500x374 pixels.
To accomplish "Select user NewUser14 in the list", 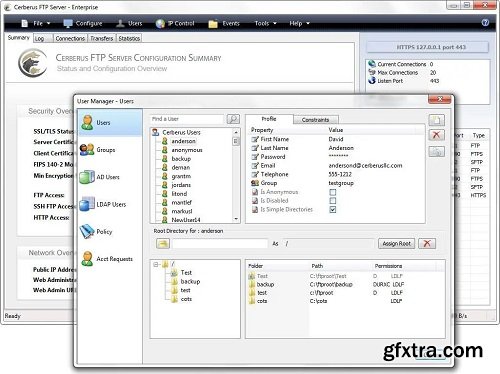I will pyautogui.click(x=186, y=220).
